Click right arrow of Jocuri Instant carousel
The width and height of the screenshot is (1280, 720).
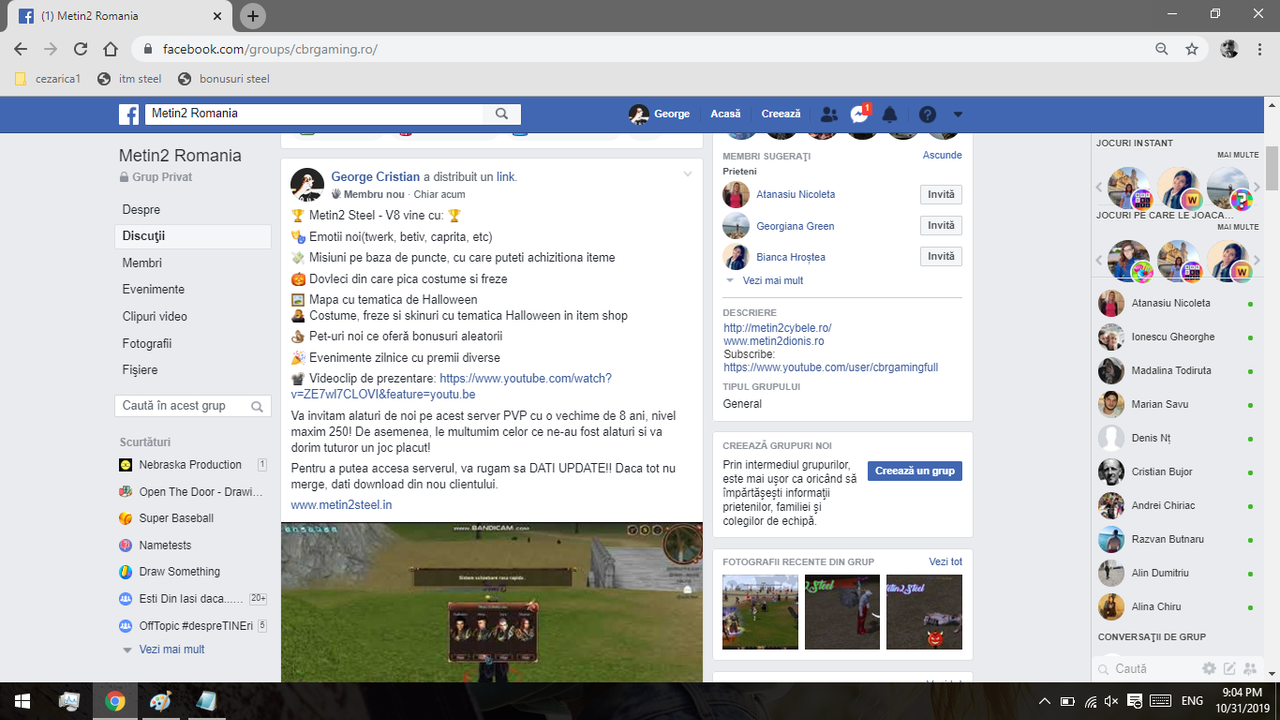[1257, 187]
